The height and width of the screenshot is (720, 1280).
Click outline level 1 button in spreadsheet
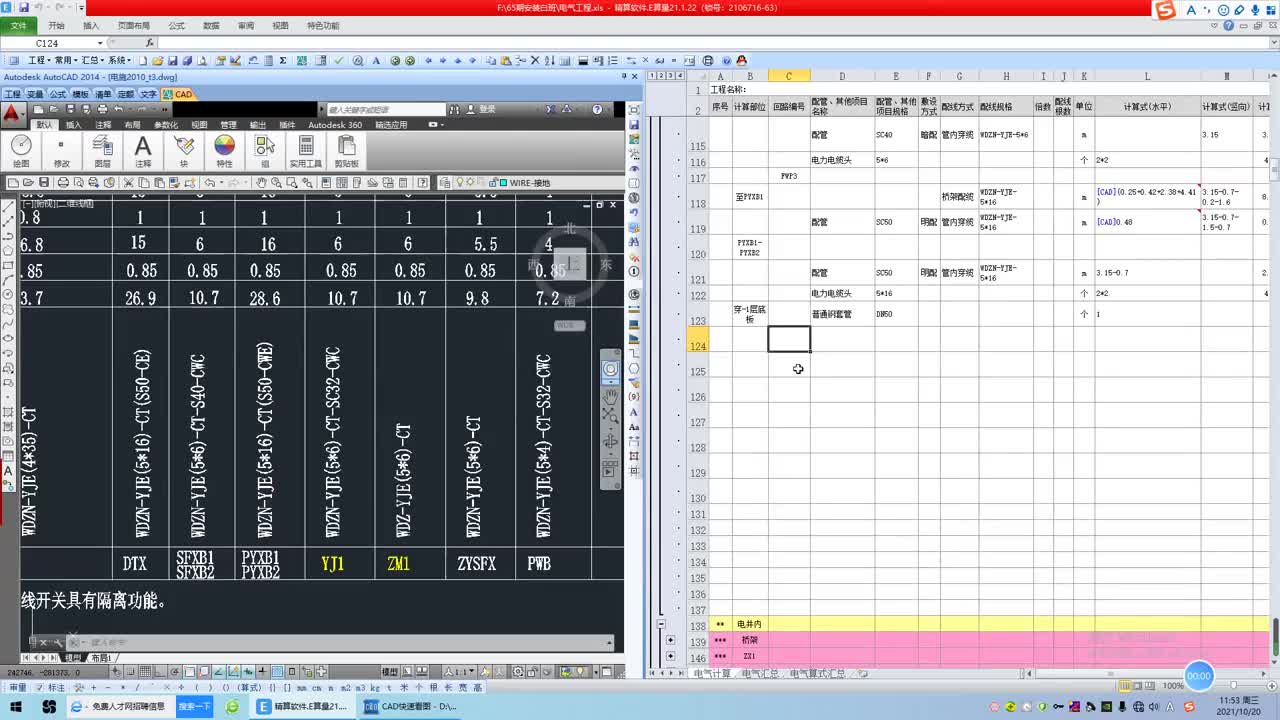pos(651,76)
